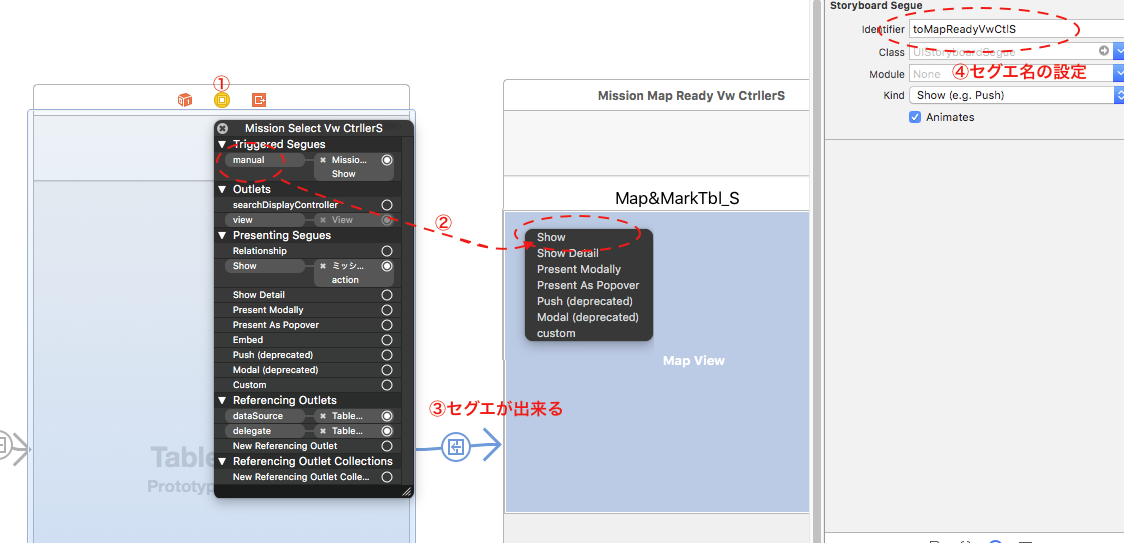Click the Class field go-to arrow icon
Viewport: 1124px width, 543px height.
coord(1103,51)
